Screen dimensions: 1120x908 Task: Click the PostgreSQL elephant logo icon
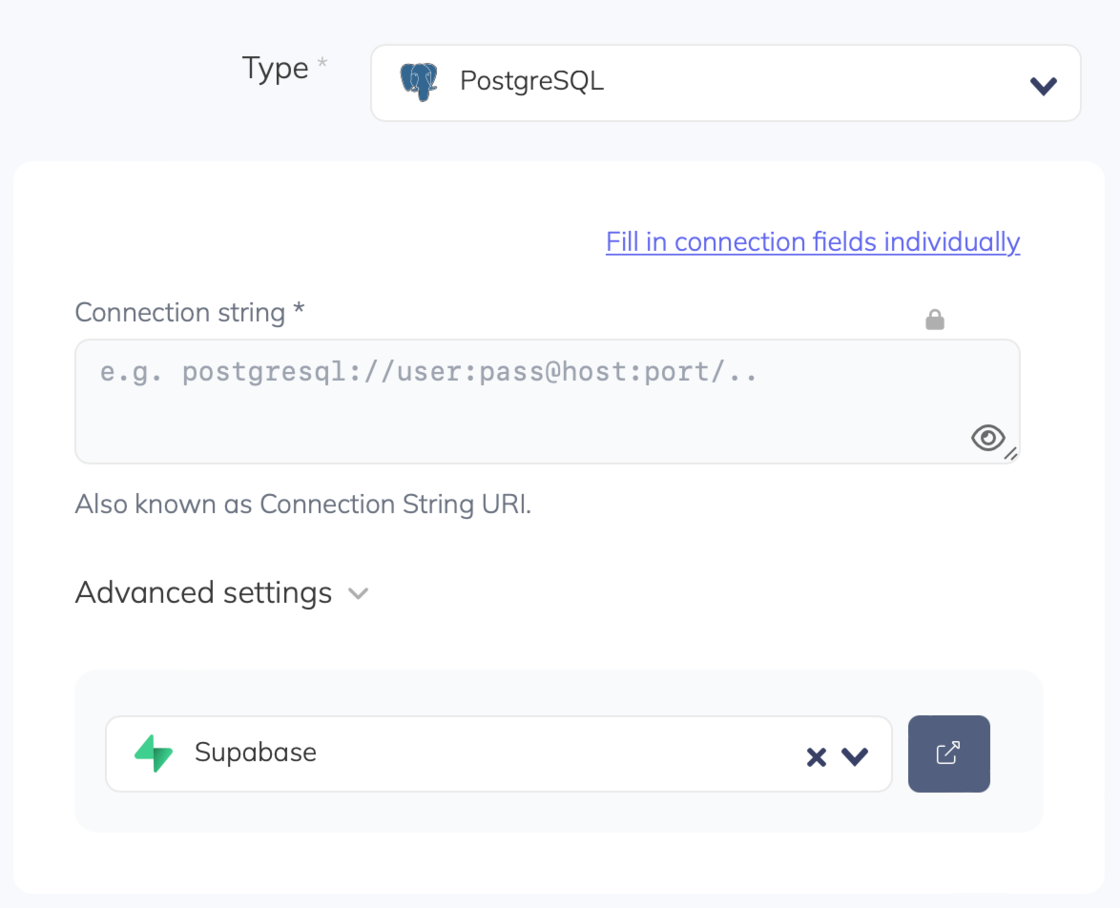(419, 82)
